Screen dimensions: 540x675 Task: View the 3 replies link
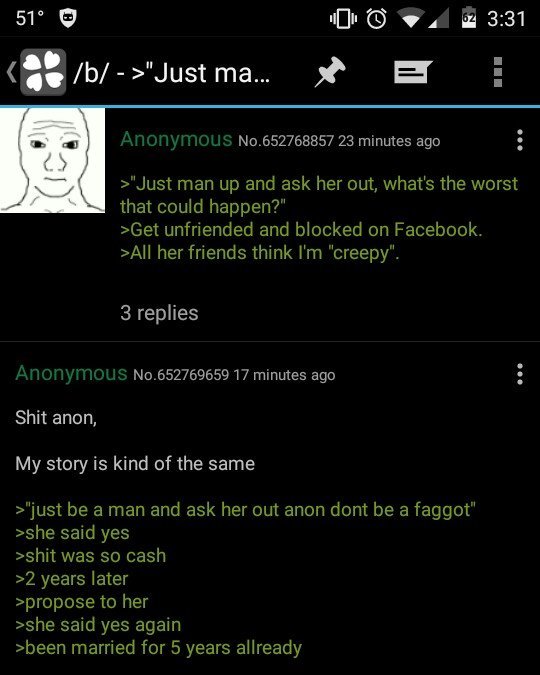pyautogui.click(x=159, y=313)
